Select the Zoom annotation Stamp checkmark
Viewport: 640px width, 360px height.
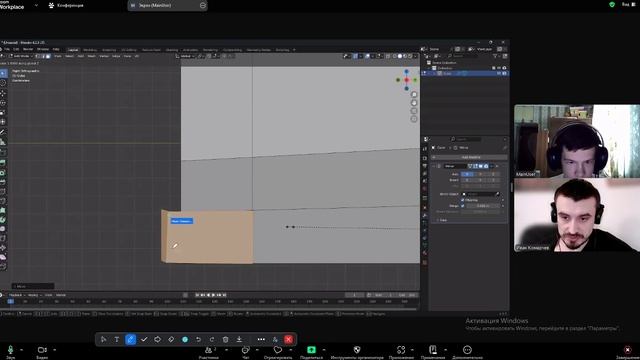point(144,339)
